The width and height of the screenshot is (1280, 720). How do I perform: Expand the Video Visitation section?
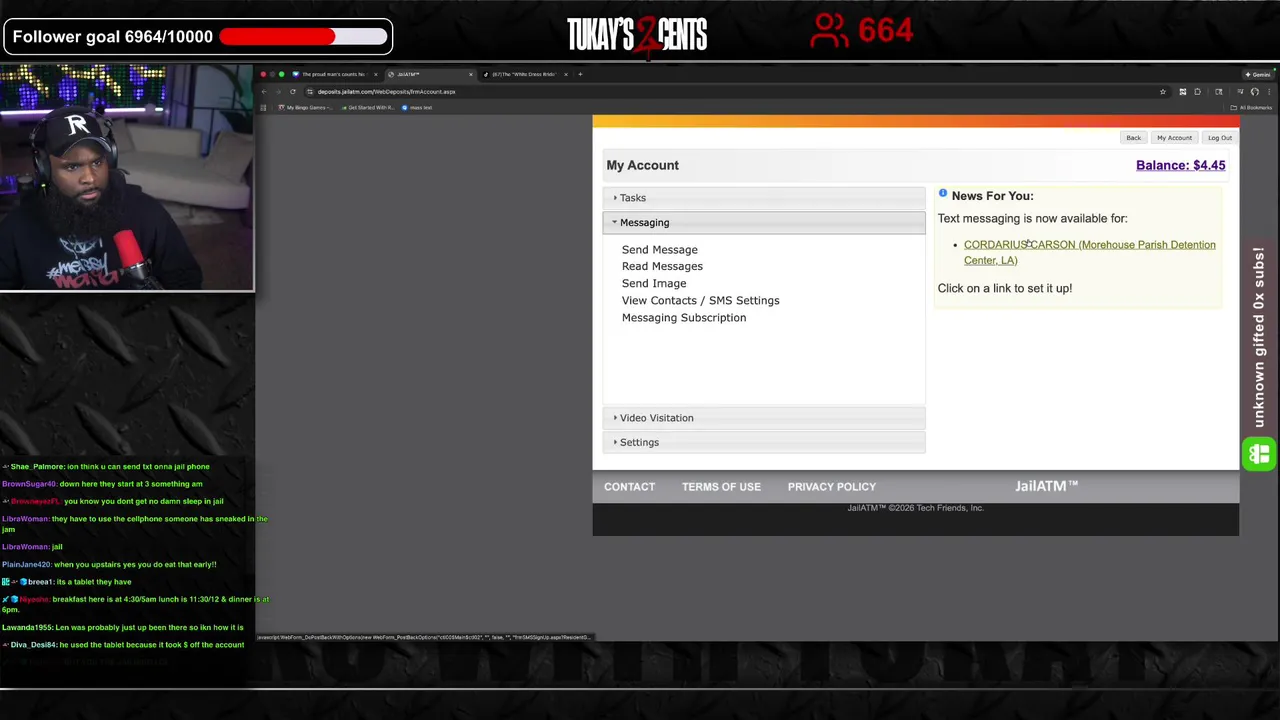tap(764, 418)
